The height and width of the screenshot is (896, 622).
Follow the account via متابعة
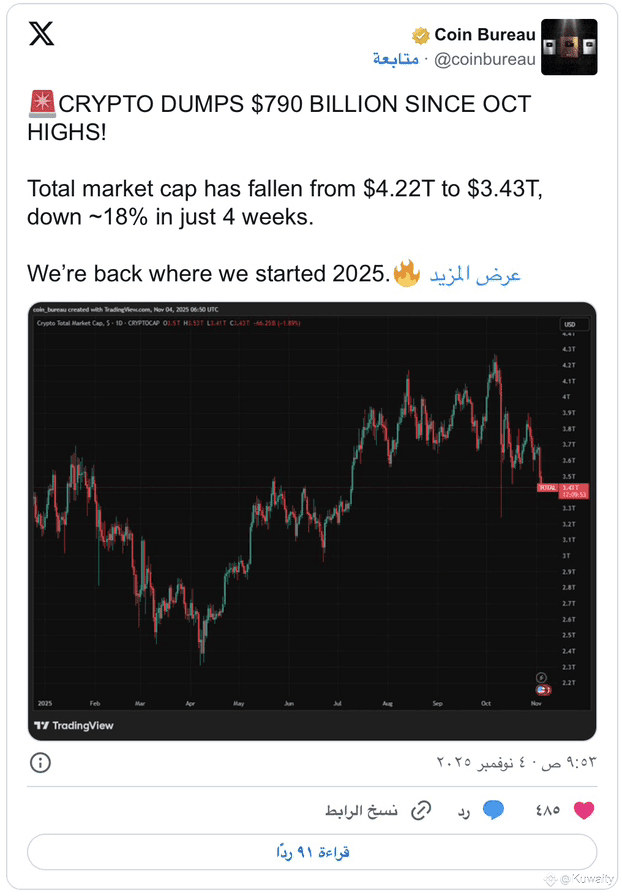pyautogui.click(x=396, y=59)
